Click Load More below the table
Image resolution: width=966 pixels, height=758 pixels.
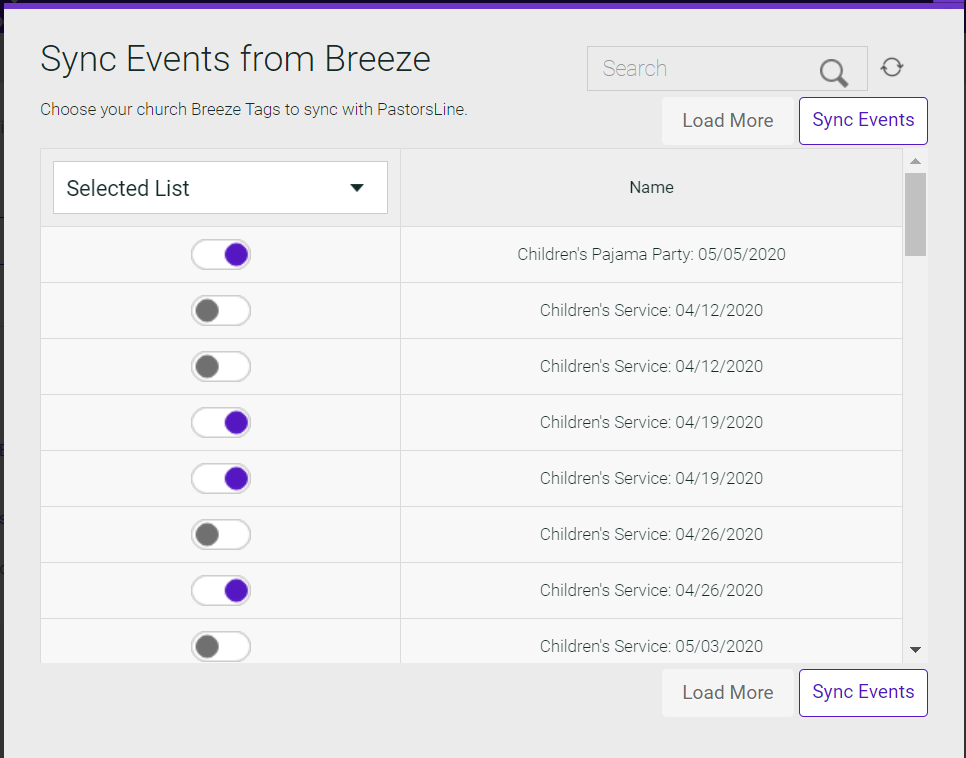pos(728,693)
